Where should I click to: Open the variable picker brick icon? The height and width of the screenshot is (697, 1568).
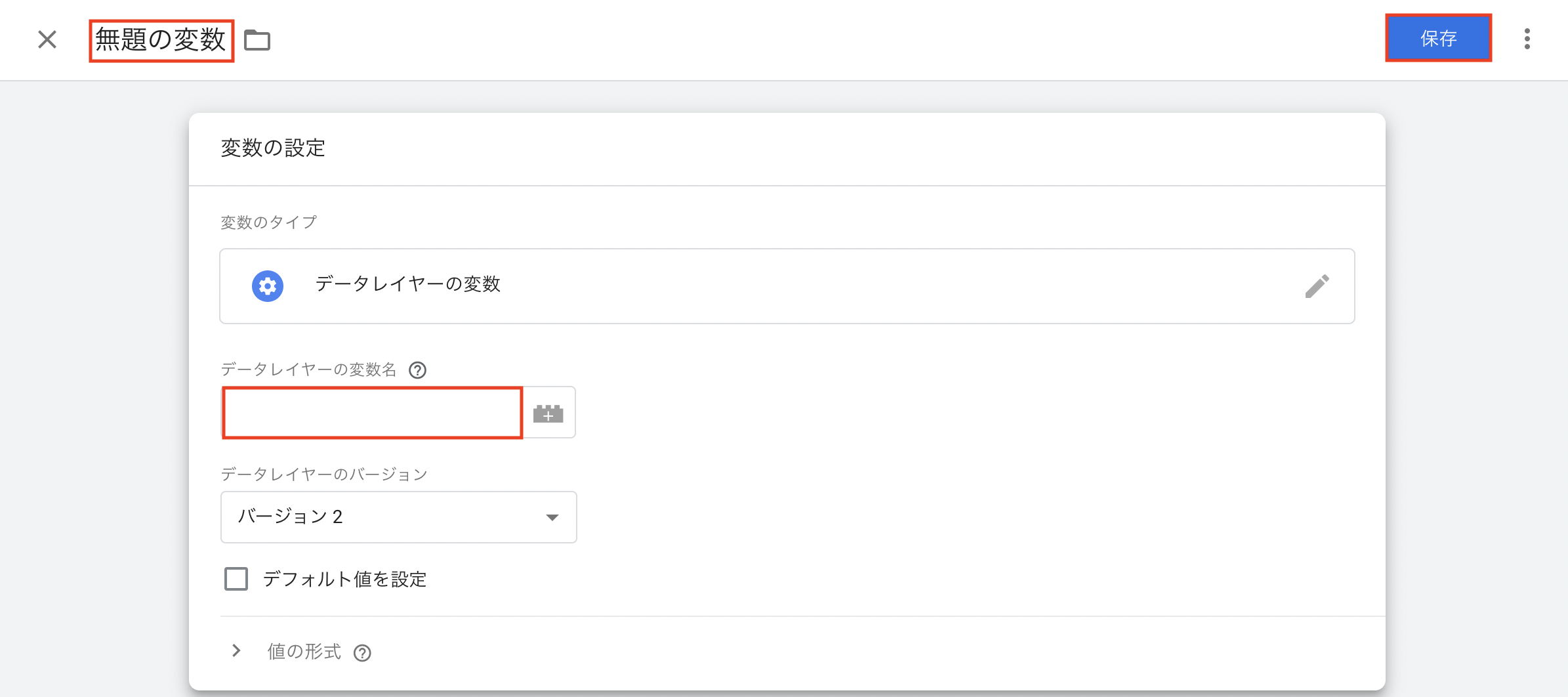coord(548,413)
